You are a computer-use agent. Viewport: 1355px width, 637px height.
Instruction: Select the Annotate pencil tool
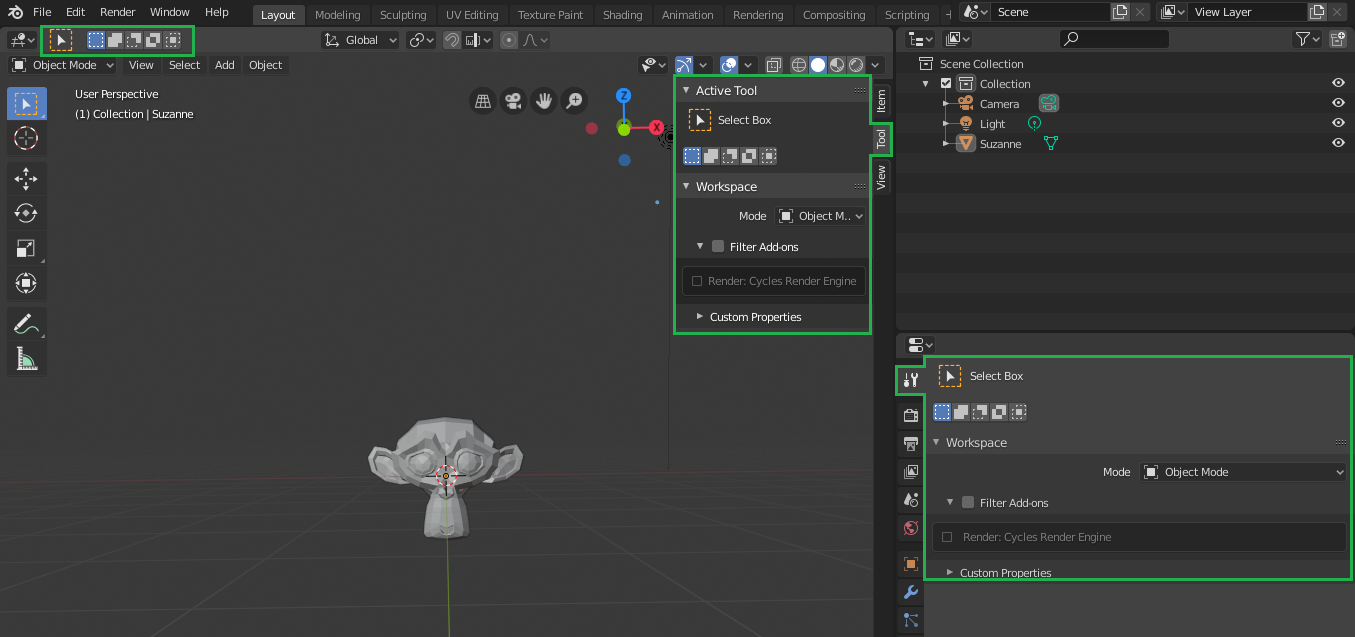pyautogui.click(x=26, y=324)
